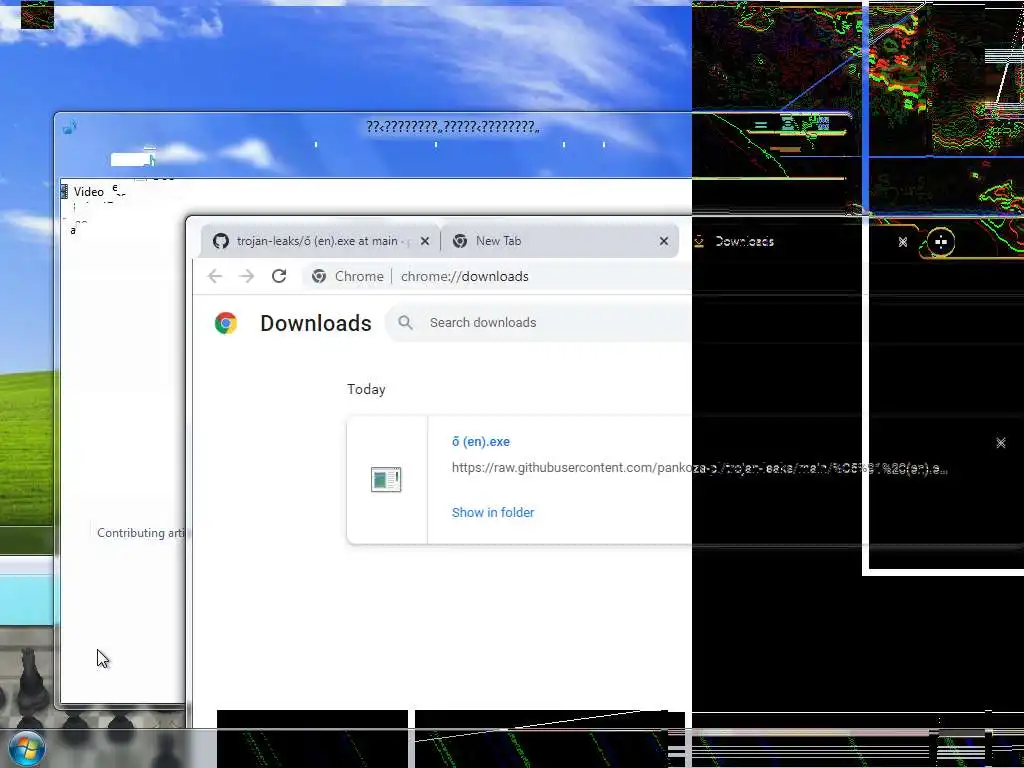
Task: Click the browser back arrow
Action: pyautogui.click(x=215, y=276)
